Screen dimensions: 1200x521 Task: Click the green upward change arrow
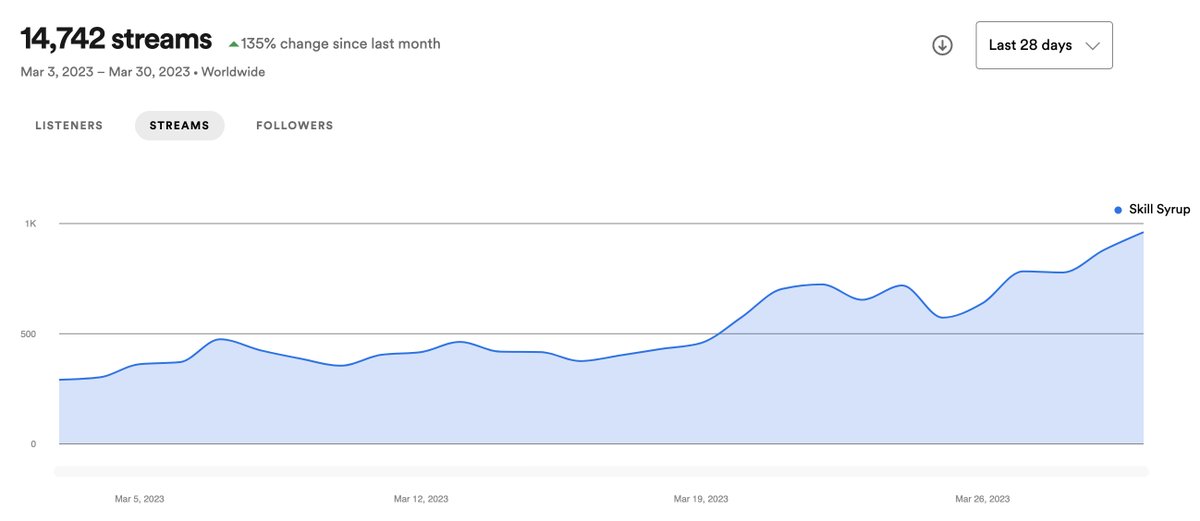(233, 44)
